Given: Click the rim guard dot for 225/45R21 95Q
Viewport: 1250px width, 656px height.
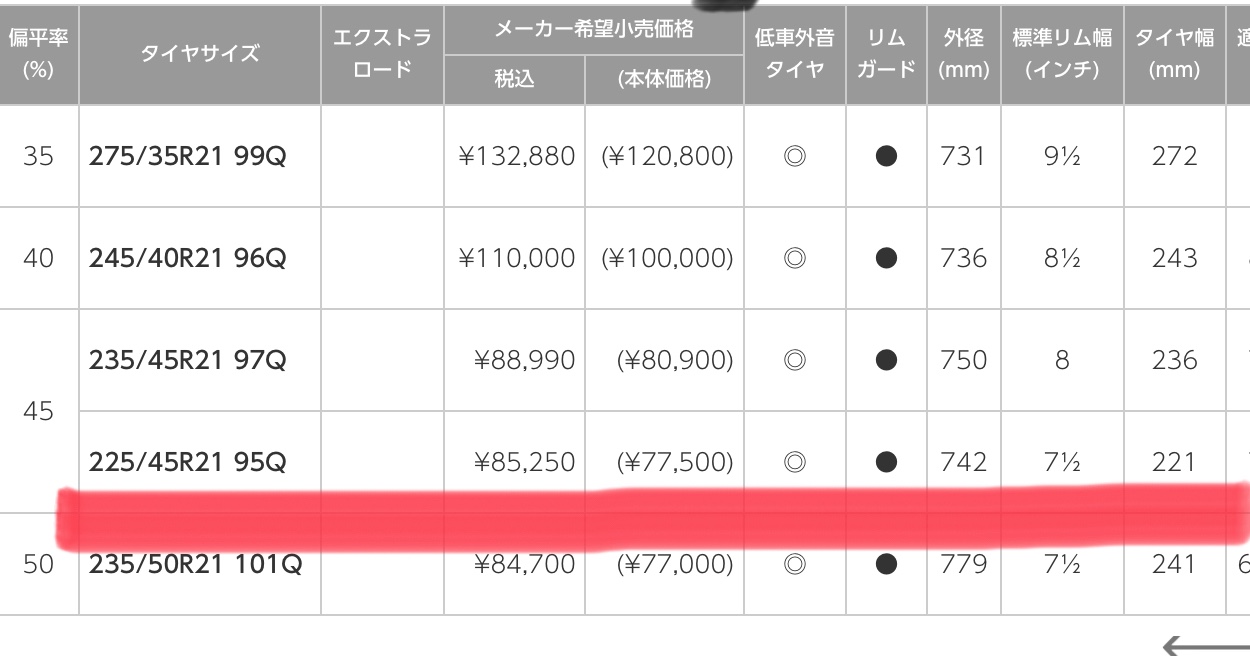Looking at the screenshot, I should tap(885, 462).
